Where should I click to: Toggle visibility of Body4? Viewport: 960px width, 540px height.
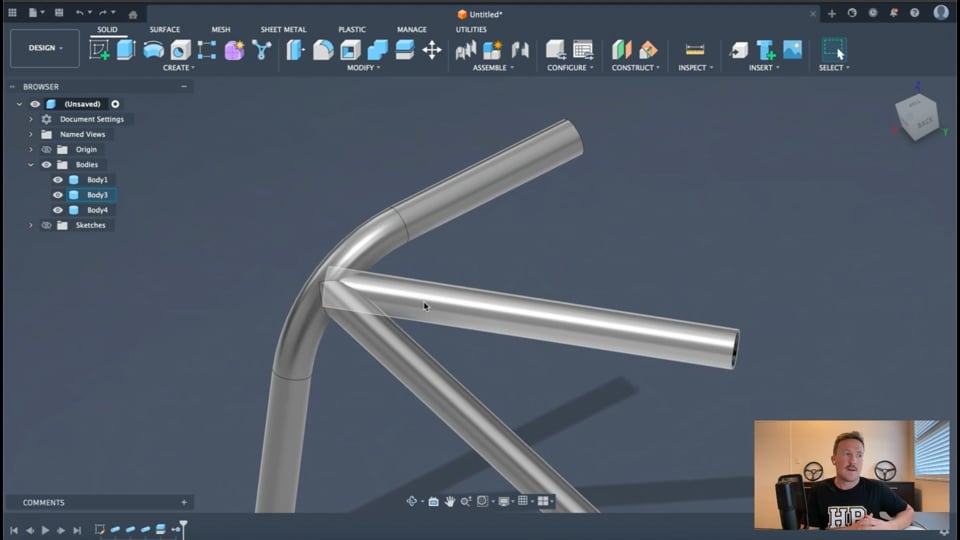58,210
